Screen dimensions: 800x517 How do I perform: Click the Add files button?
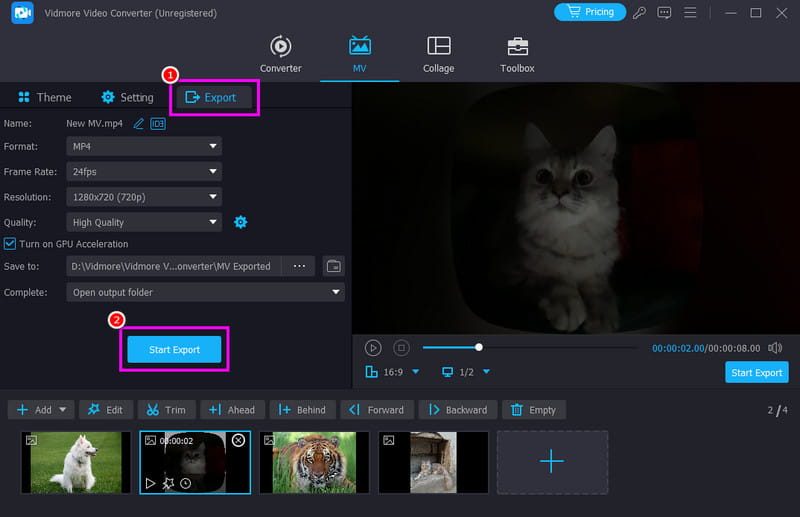[x=34, y=410]
